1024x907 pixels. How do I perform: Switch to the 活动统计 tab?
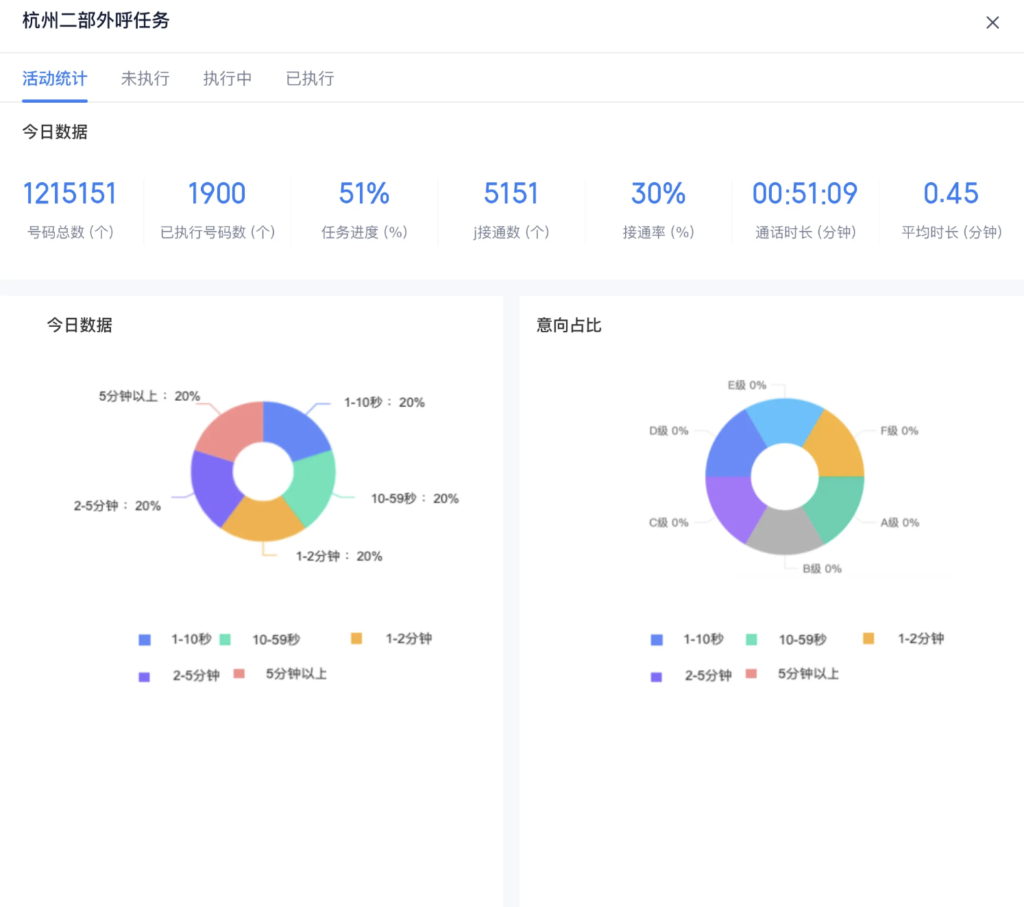[x=55, y=78]
